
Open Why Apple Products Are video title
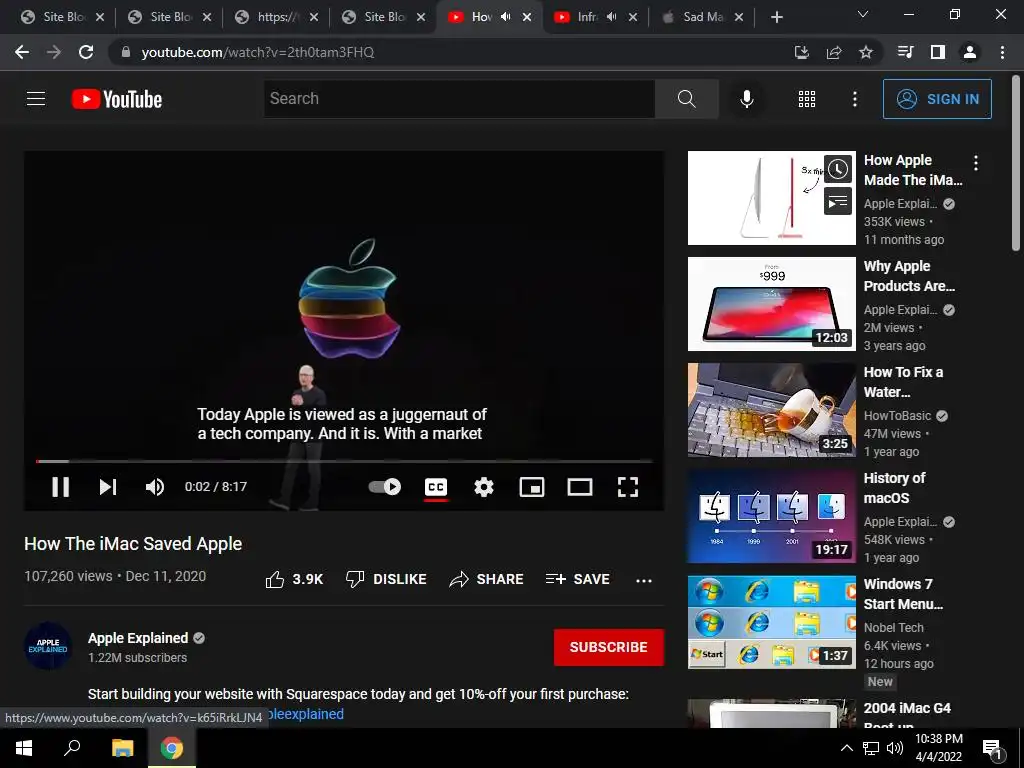[909, 276]
